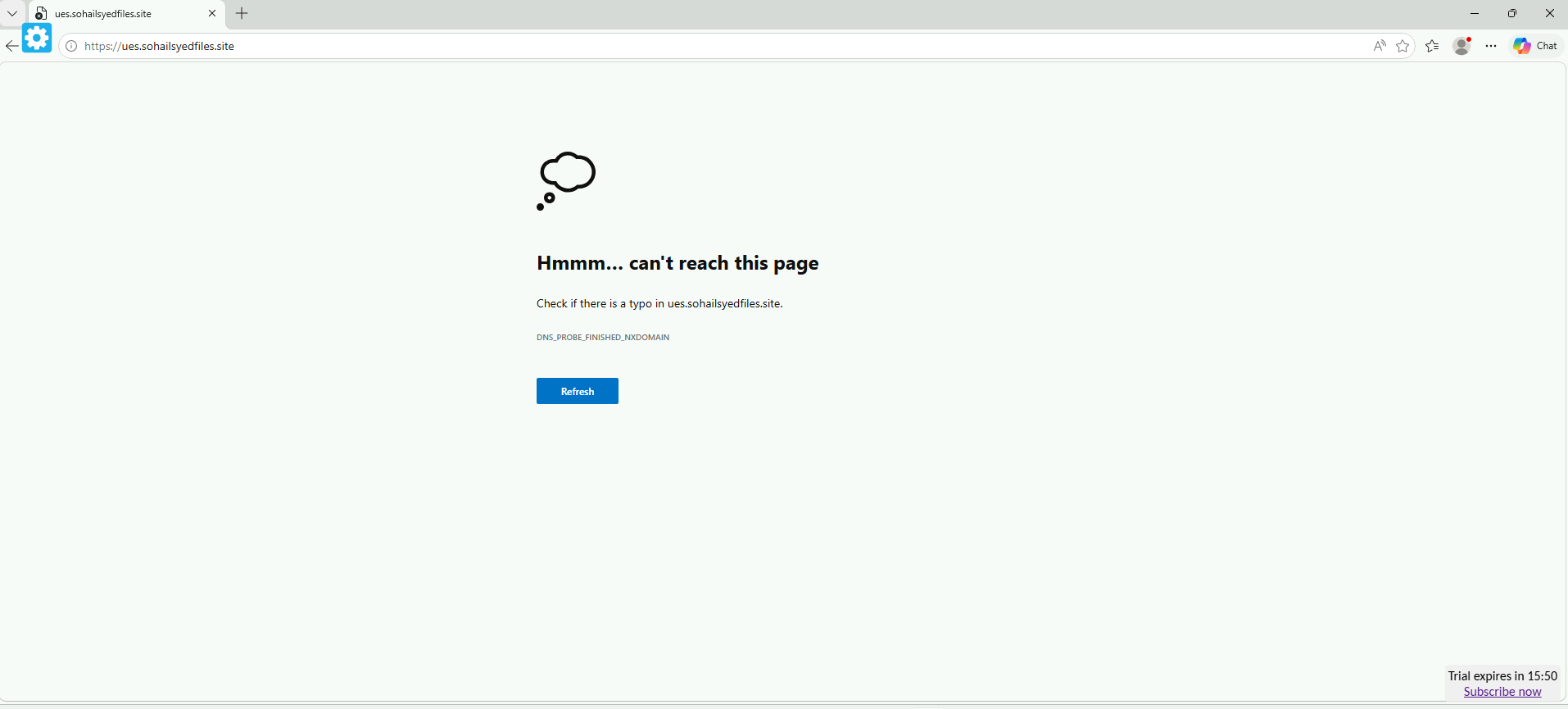The image size is (1568, 709).
Task: View site information icon in address bar
Action: click(x=71, y=46)
